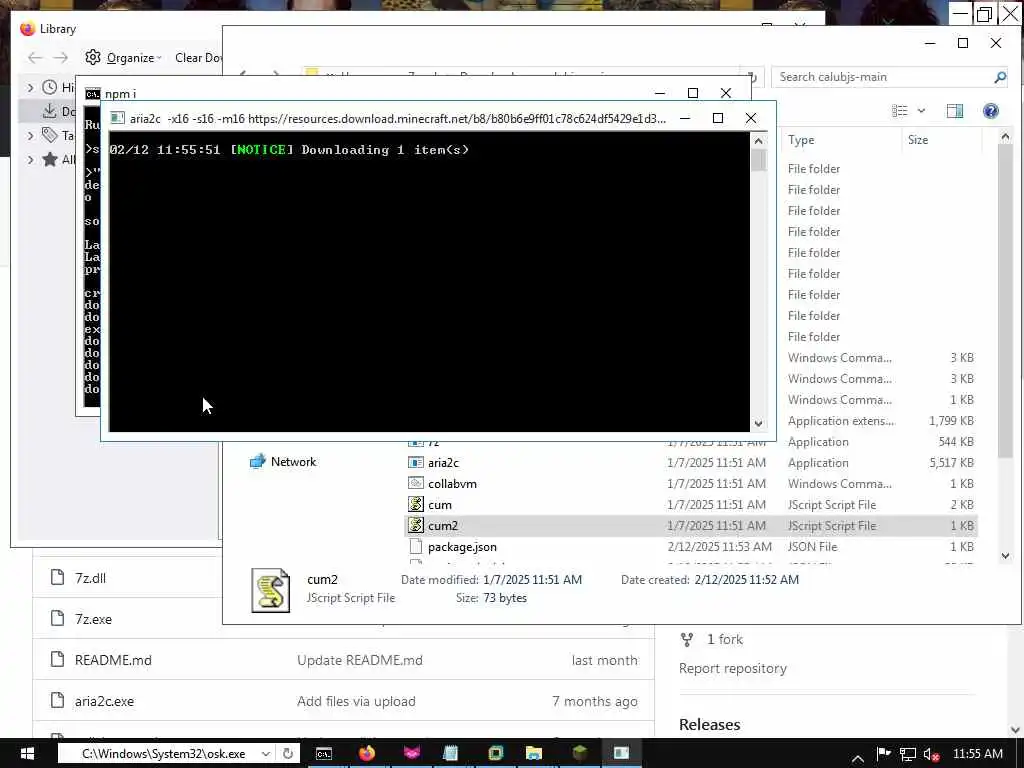This screenshot has height=768, width=1024.
Task: Click the Update README.md commit message
Action: 360,660
